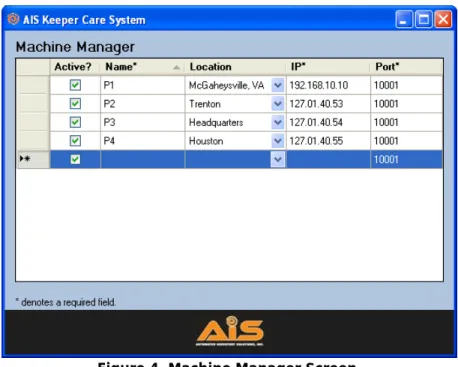Select the new-row indicator with asterisk
458x367 pixels.
(x=33, y=159)
